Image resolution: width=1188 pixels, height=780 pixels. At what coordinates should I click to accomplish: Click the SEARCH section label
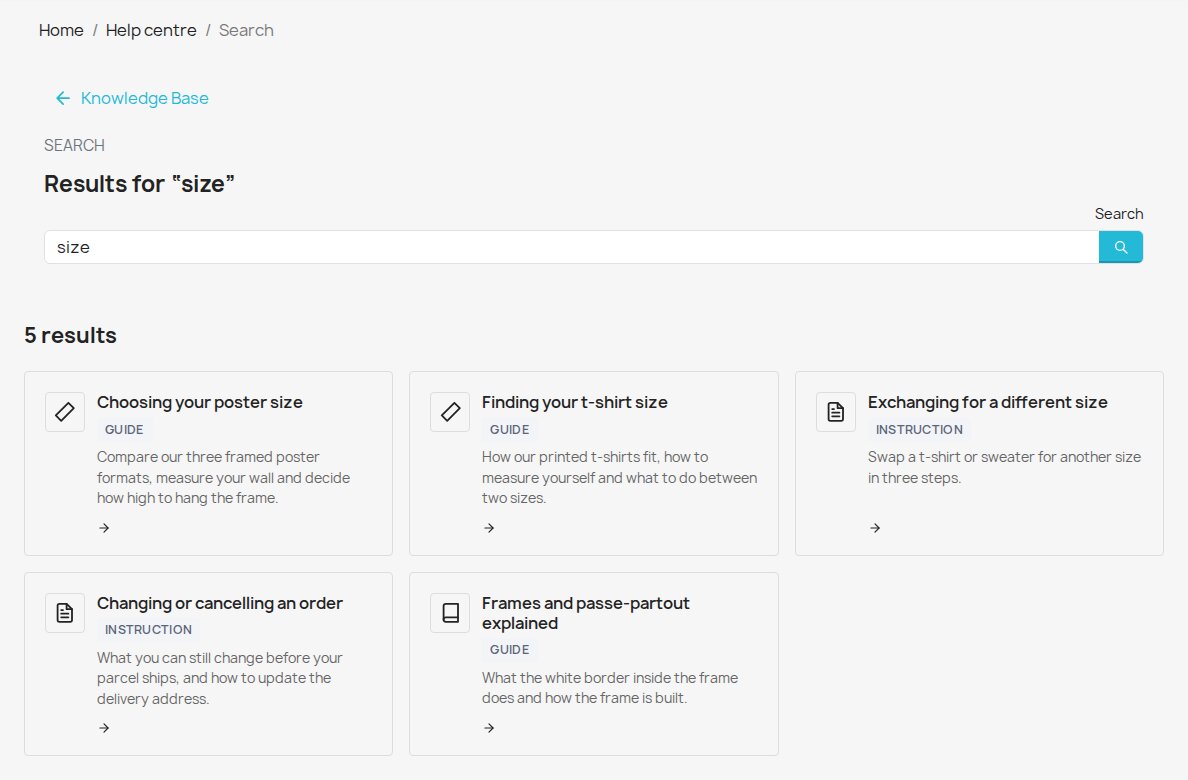74,146
